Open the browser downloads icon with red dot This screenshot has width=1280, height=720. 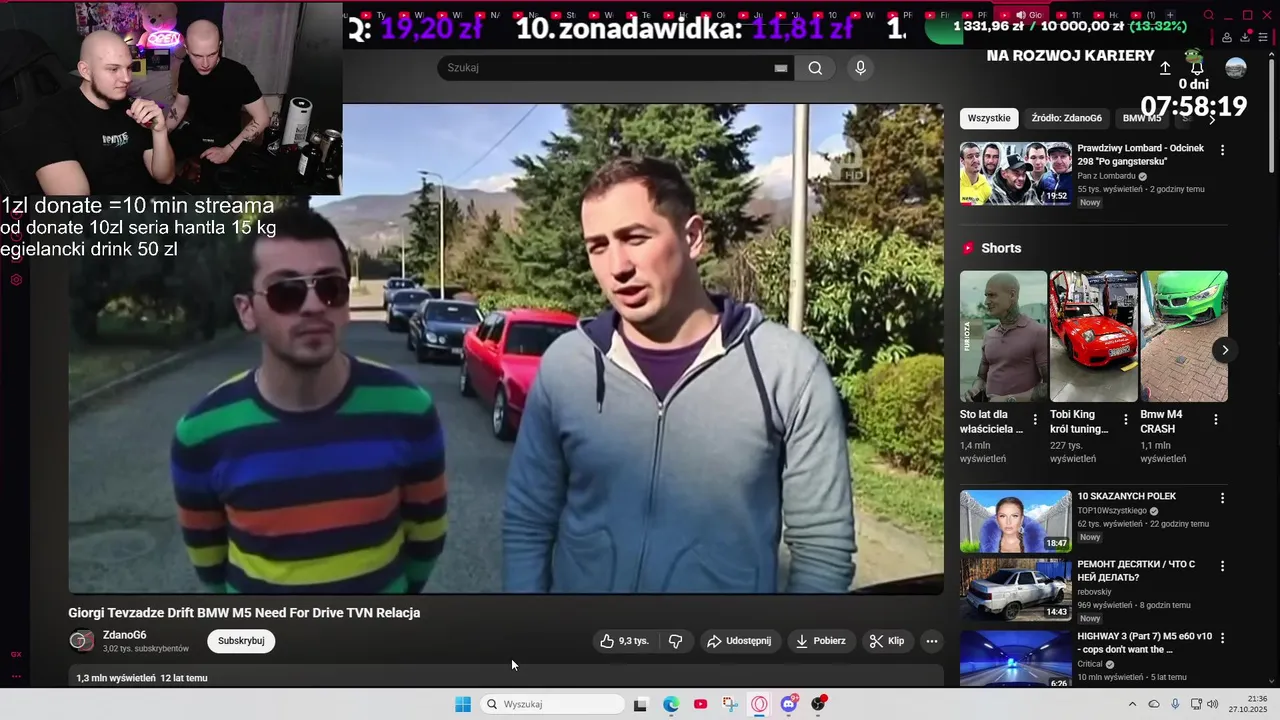click(x=1246, y=37)
